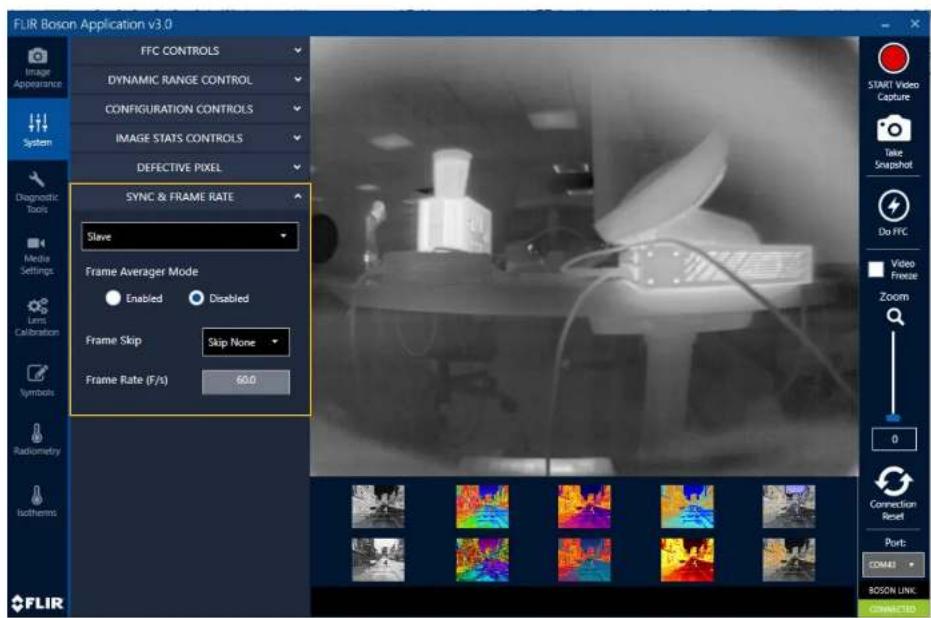Expand the Defective Pixel section
931x618 pixels.
189,167
